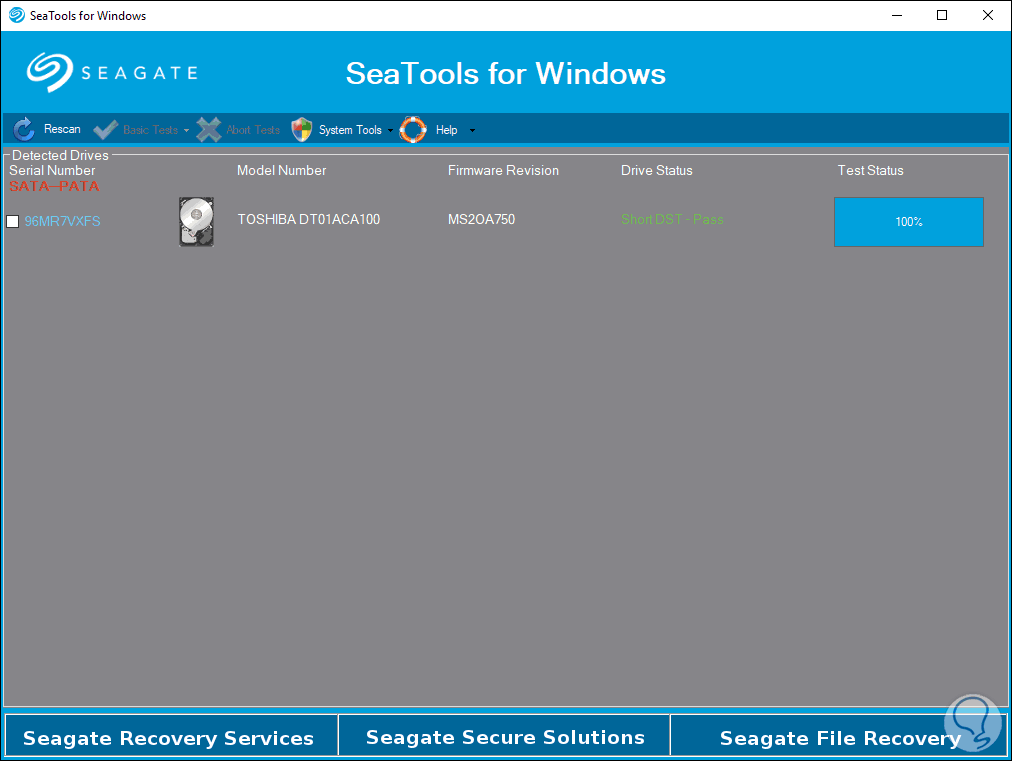Expand the Basic Tests dropdown arrow

point(187,130)
